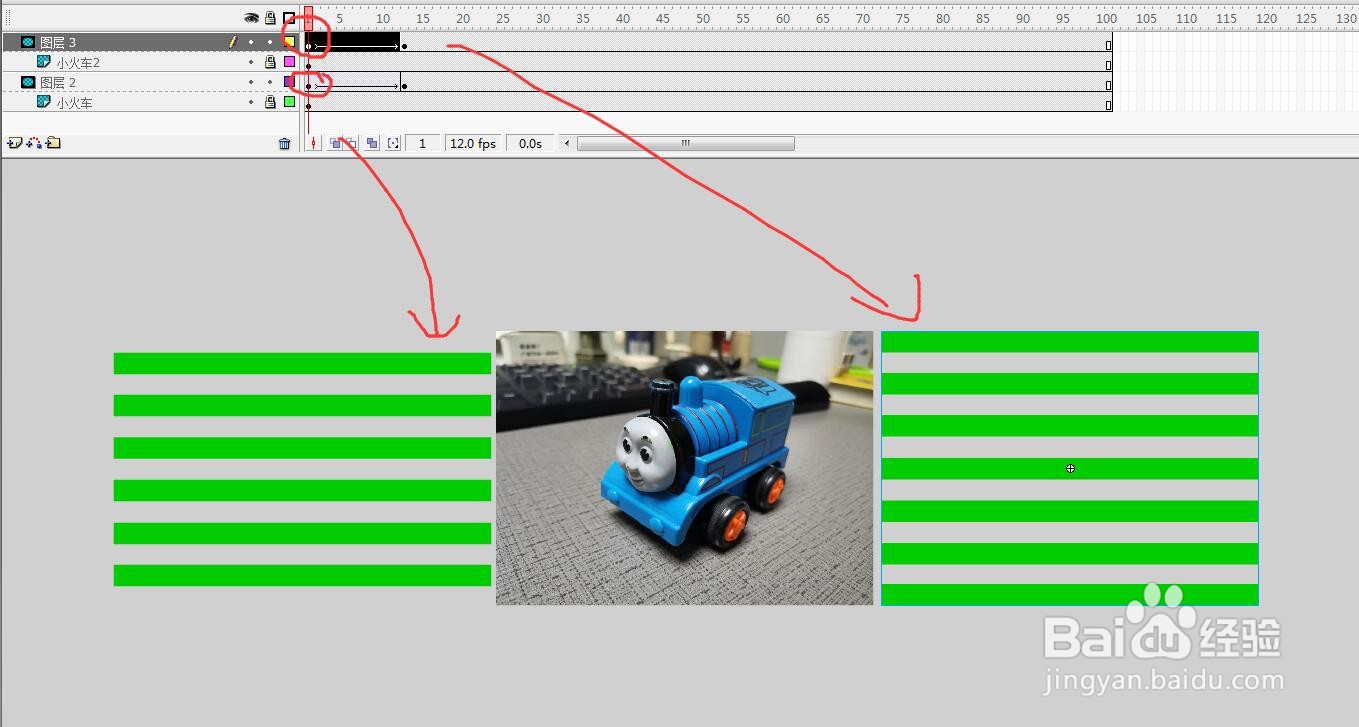1359x727 pixels.
Task: Click the masked layer icon of 小火车
Action: tap(44, 102)
